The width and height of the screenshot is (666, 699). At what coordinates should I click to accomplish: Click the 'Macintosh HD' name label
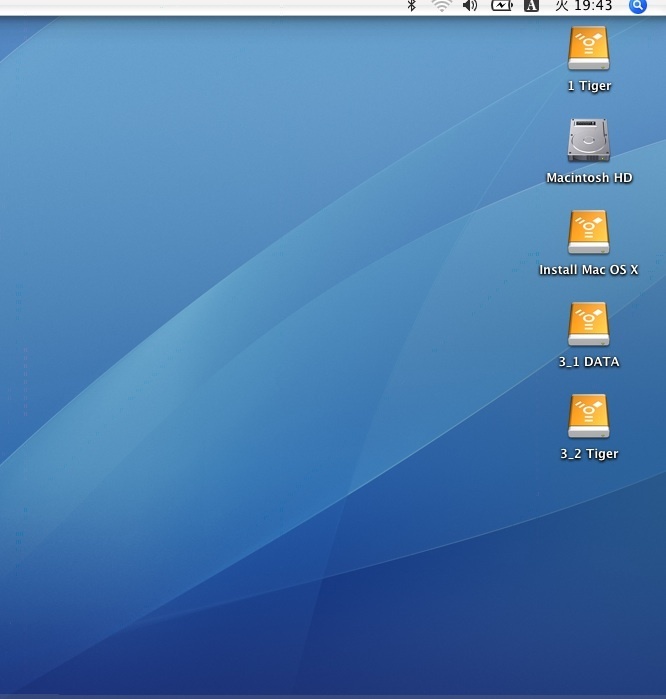(x=589, y=178)
